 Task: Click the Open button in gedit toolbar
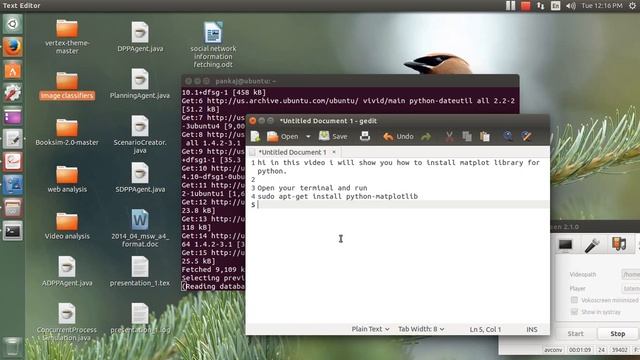[x=282, y=136]
